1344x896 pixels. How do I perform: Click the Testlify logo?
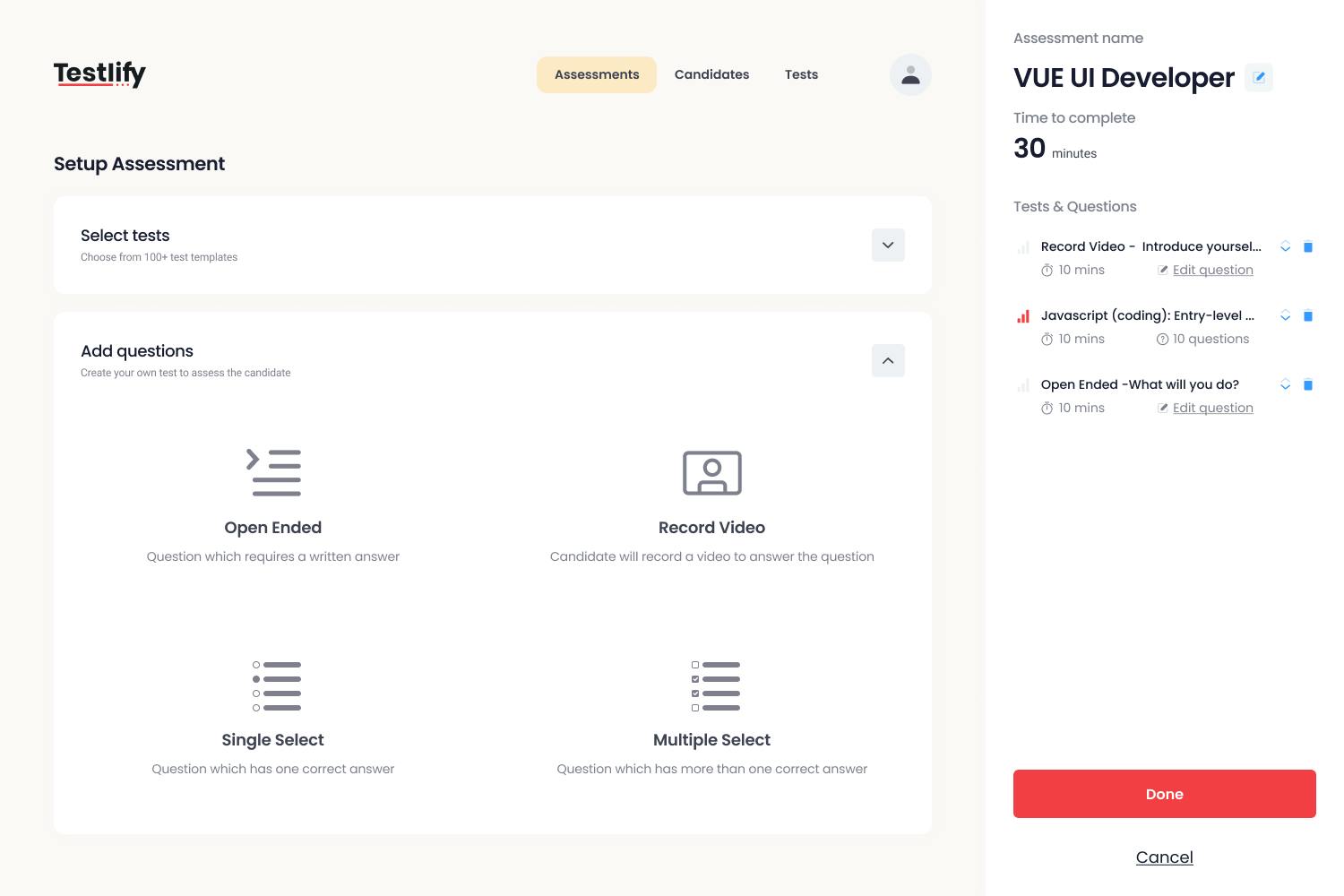click(x=99, y=74)
